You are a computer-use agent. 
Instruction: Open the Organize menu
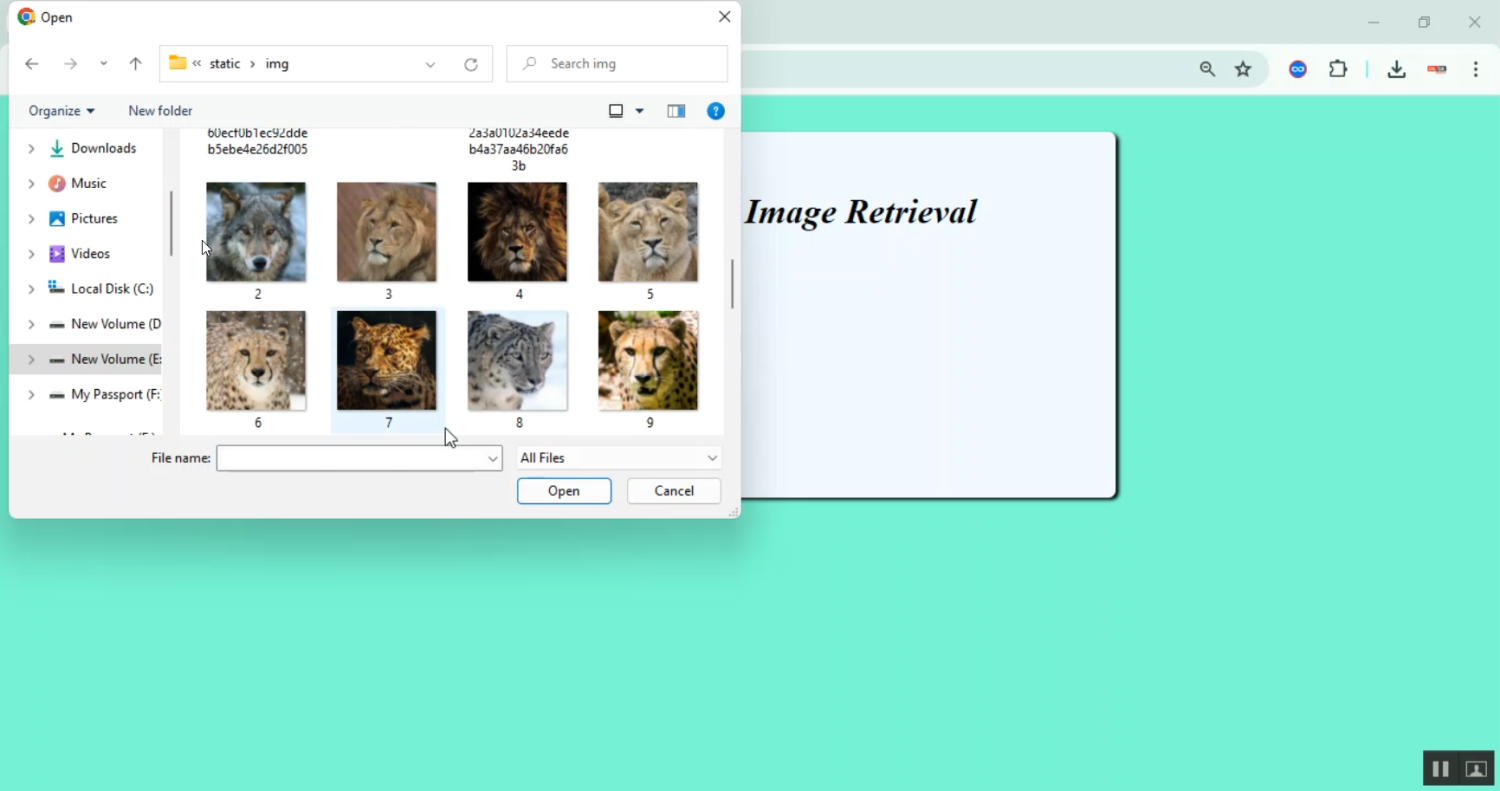click(x=61, y=111)
